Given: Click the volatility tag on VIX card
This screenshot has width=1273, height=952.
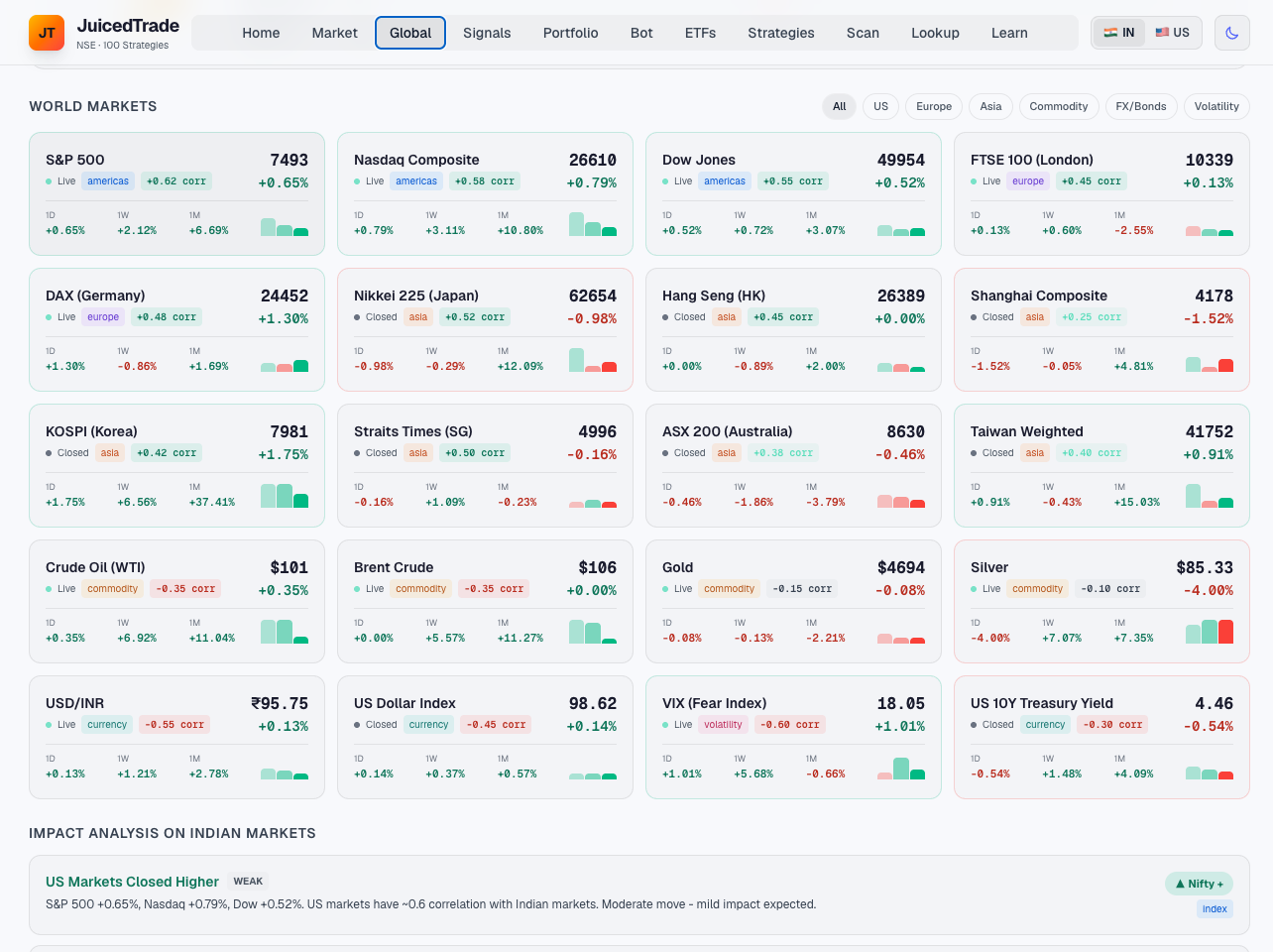Looking at the screenshot, I should coord(723,725).
